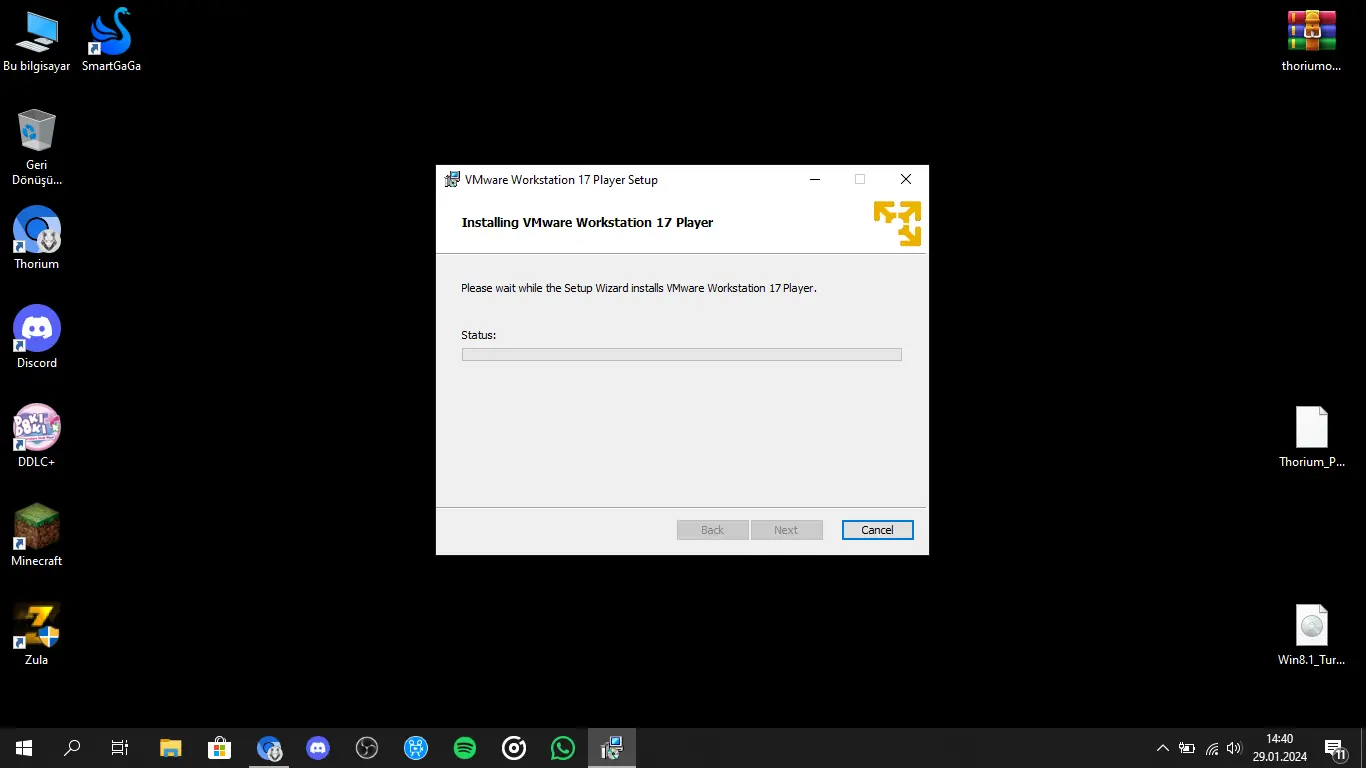Open taskbar search
Viewport: 1366px width, 768px height.
pos(72,748)
